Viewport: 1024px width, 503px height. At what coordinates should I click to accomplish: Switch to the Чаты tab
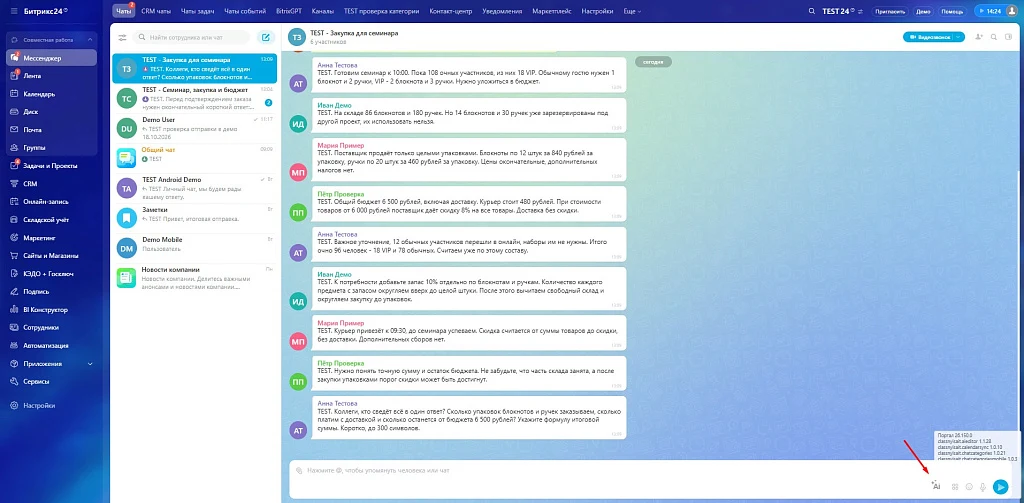[123, 11]
